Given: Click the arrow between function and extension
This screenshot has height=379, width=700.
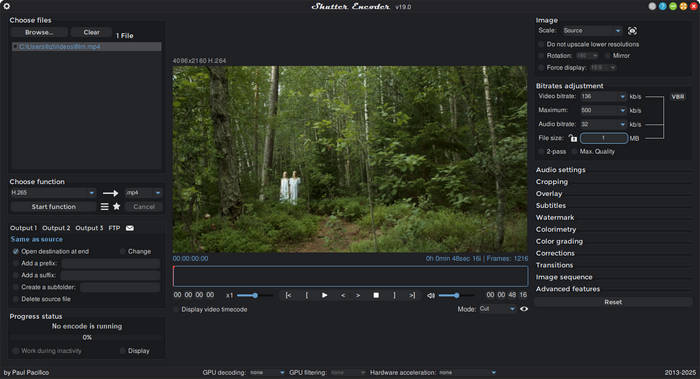Looking at the screenshot, I should coord(110,193).
